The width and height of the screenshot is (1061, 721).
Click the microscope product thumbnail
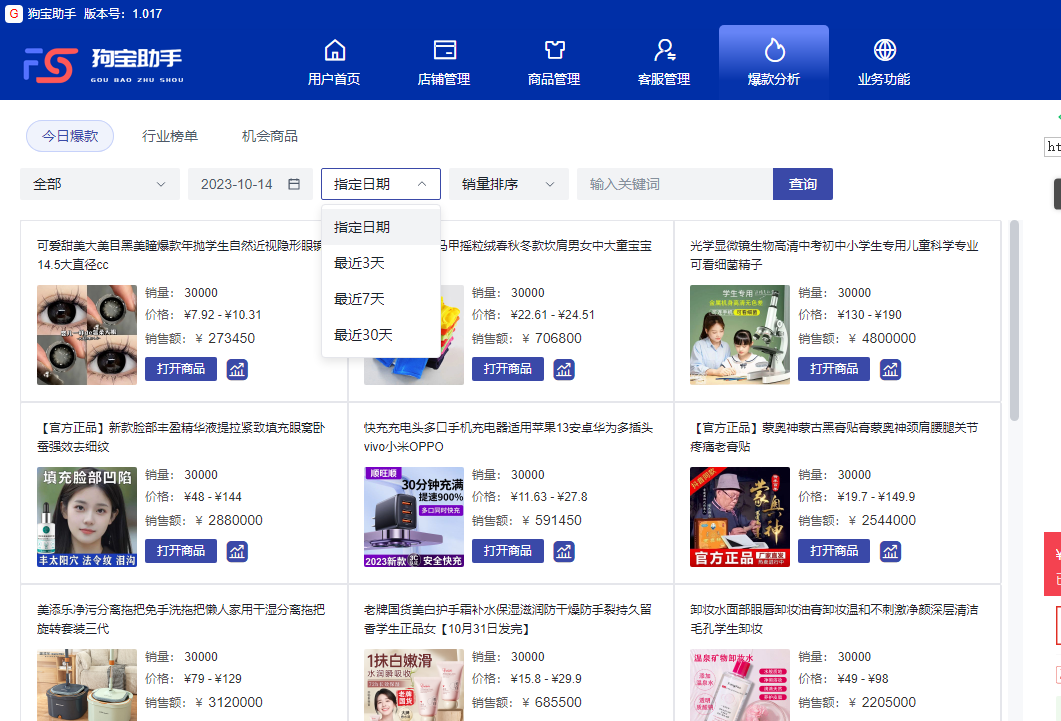pyautogui.click(x=740, y=335)
